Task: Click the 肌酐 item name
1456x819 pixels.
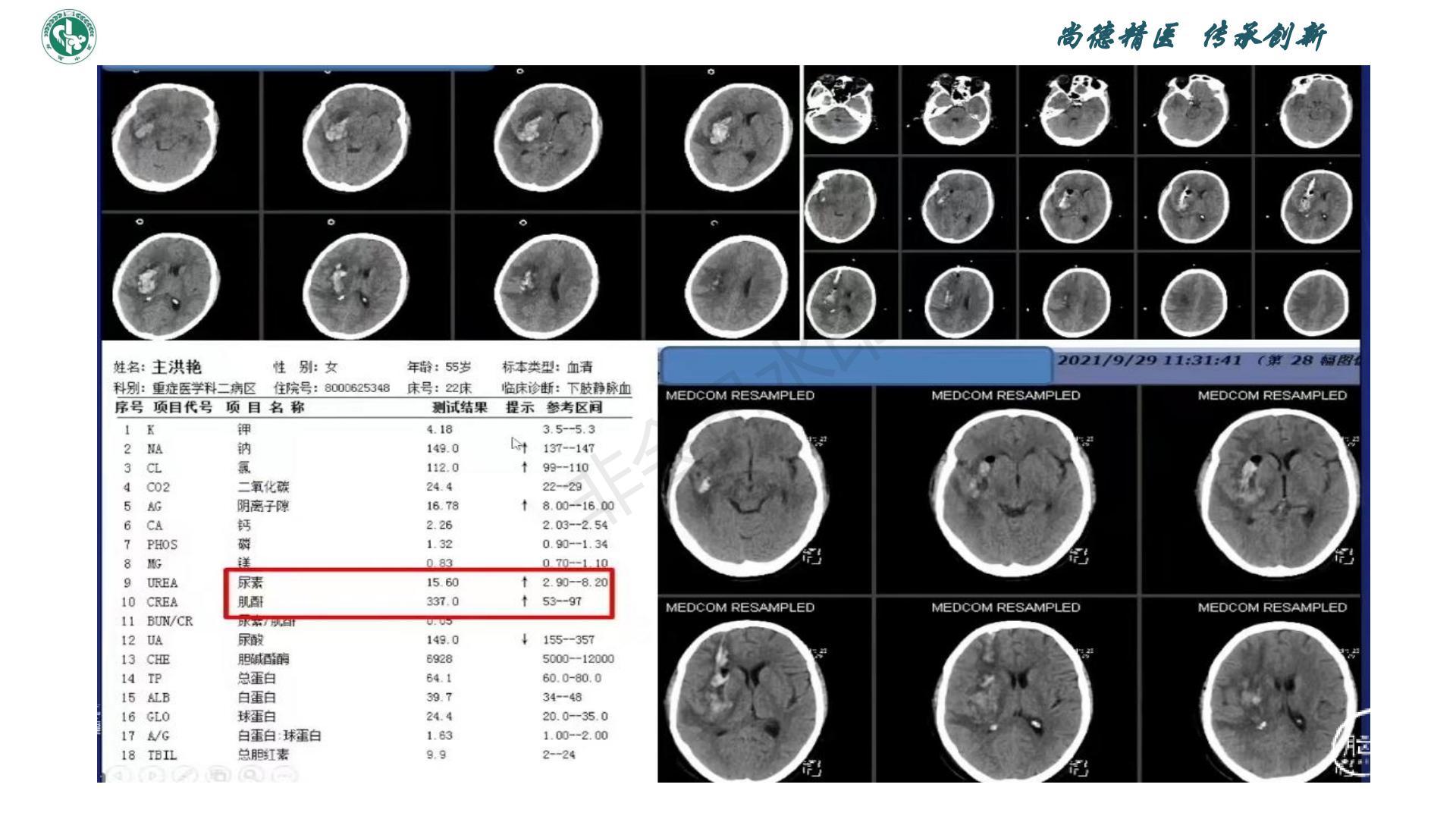Action: click(250, 601)
